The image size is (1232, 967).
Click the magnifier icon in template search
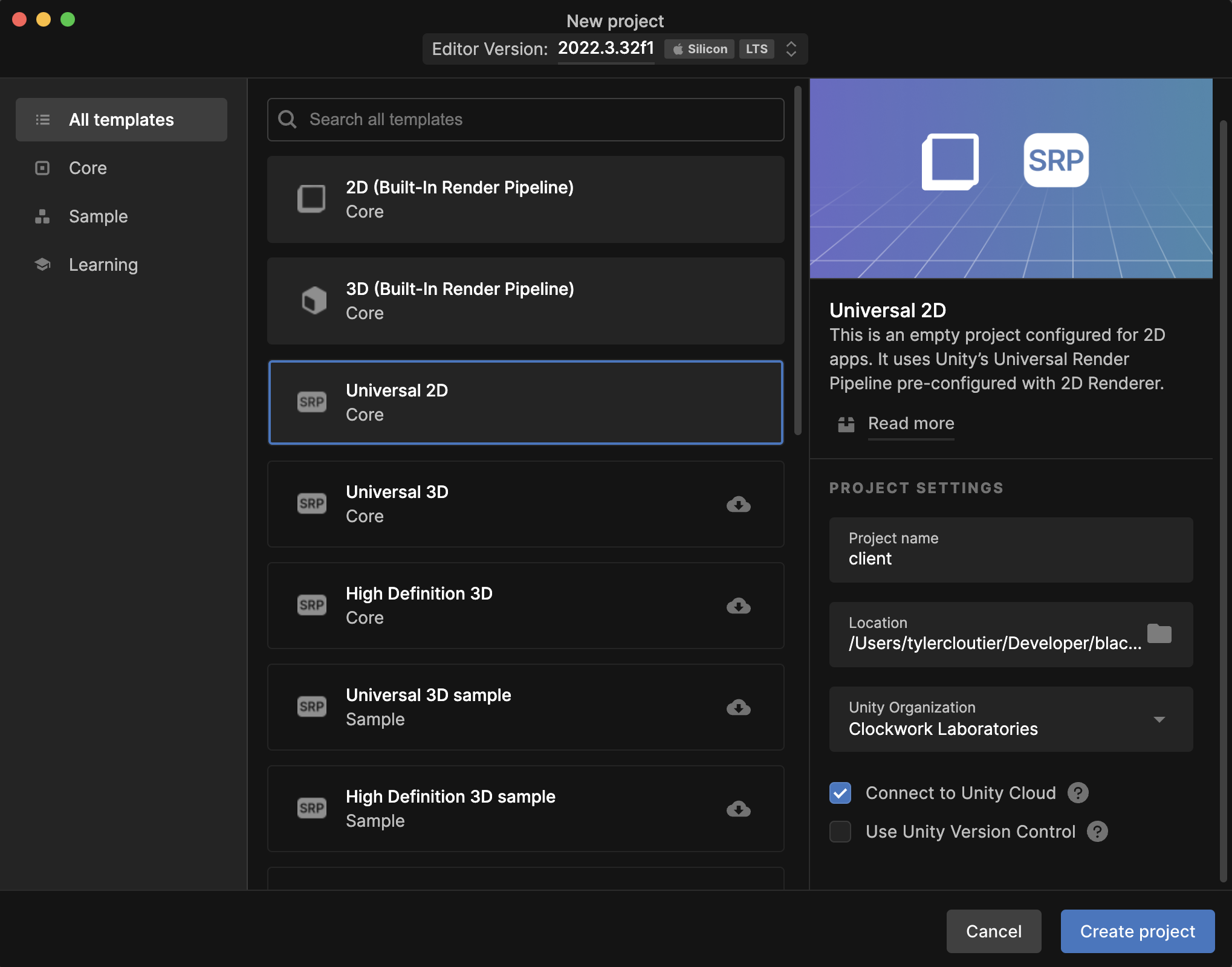pos(287,120)
